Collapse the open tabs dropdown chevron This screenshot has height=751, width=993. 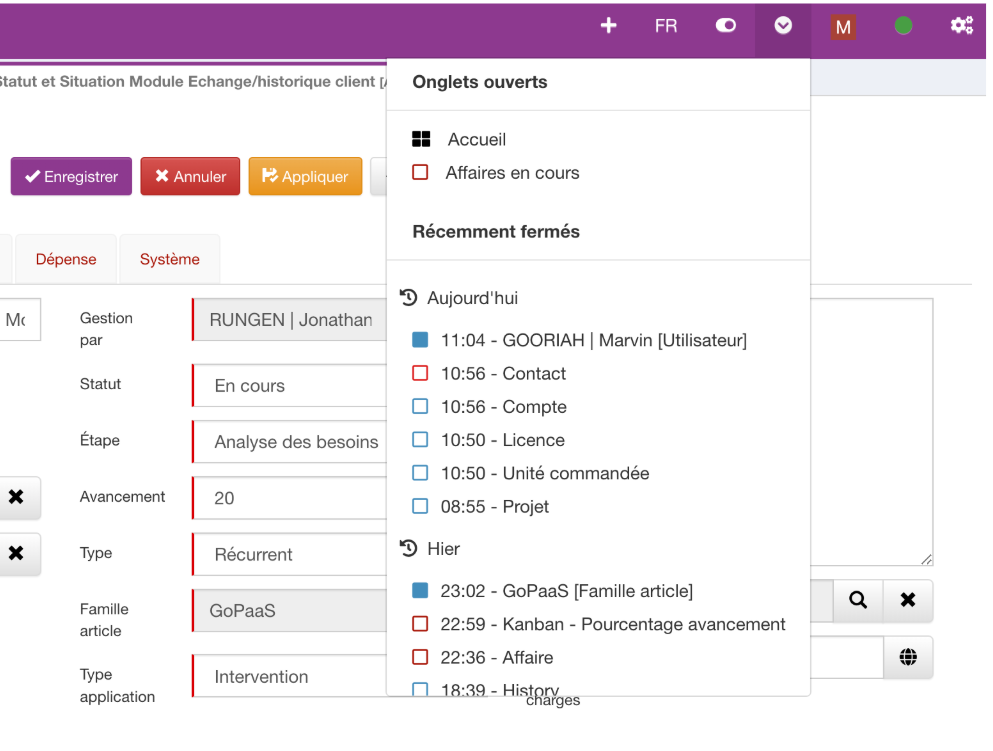pyautogui.click(x=784, y=27)
